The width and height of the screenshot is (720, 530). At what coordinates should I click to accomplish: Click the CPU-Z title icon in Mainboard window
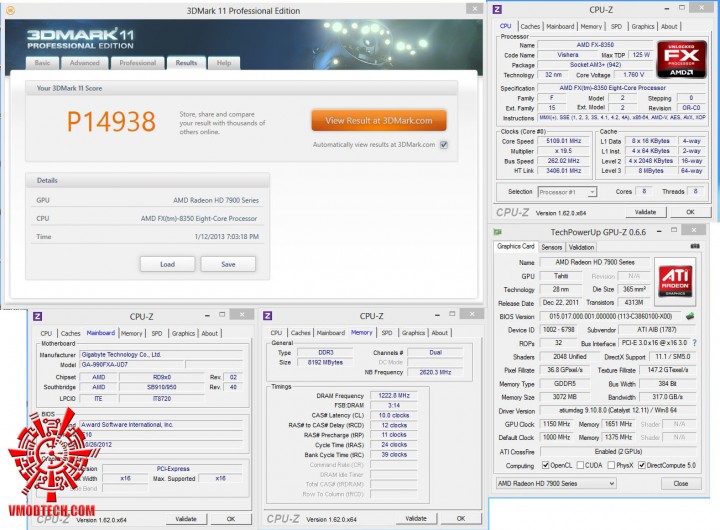tap(38, 316)
